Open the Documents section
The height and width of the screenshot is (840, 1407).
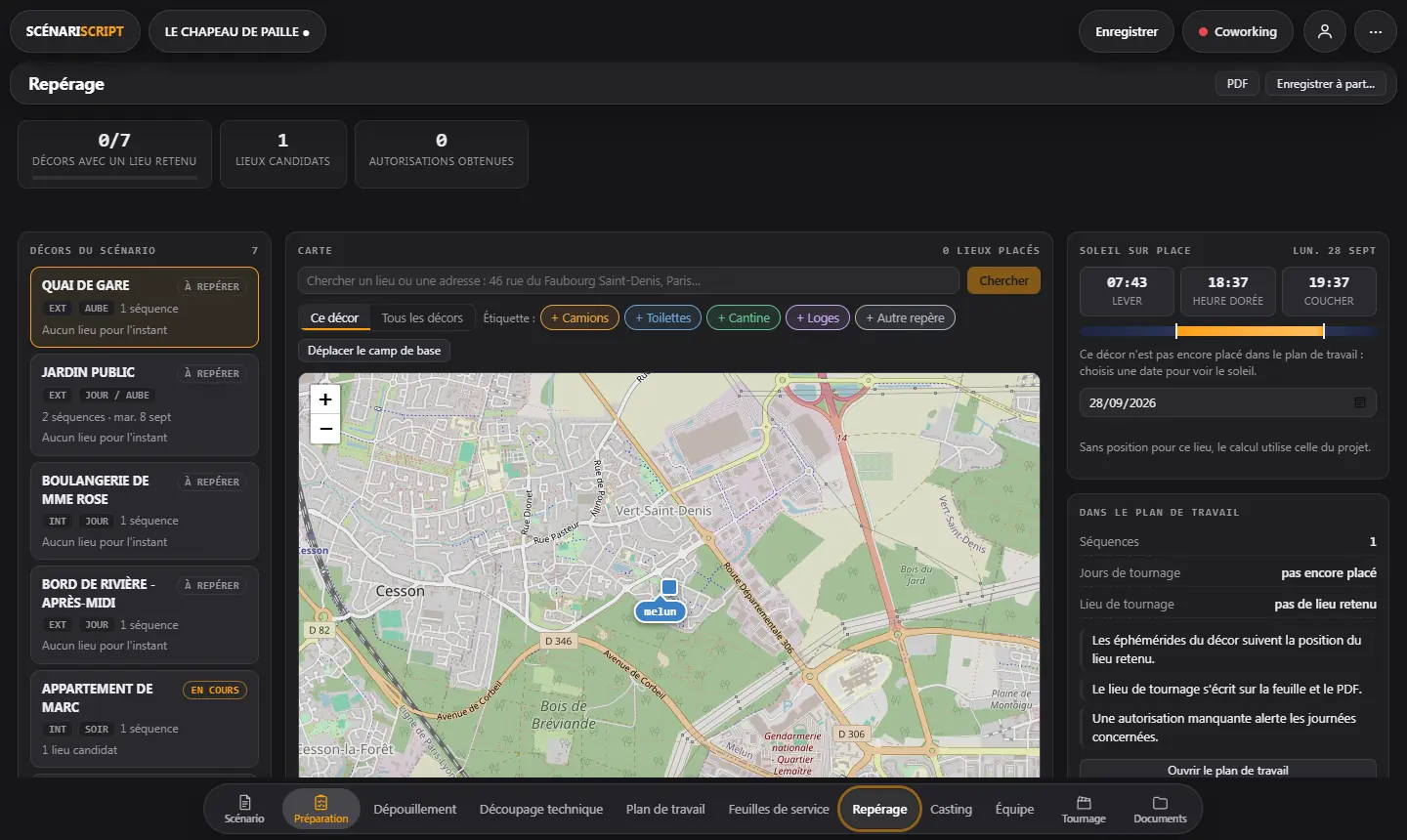pyautogui.click(x=1160, y=809)
